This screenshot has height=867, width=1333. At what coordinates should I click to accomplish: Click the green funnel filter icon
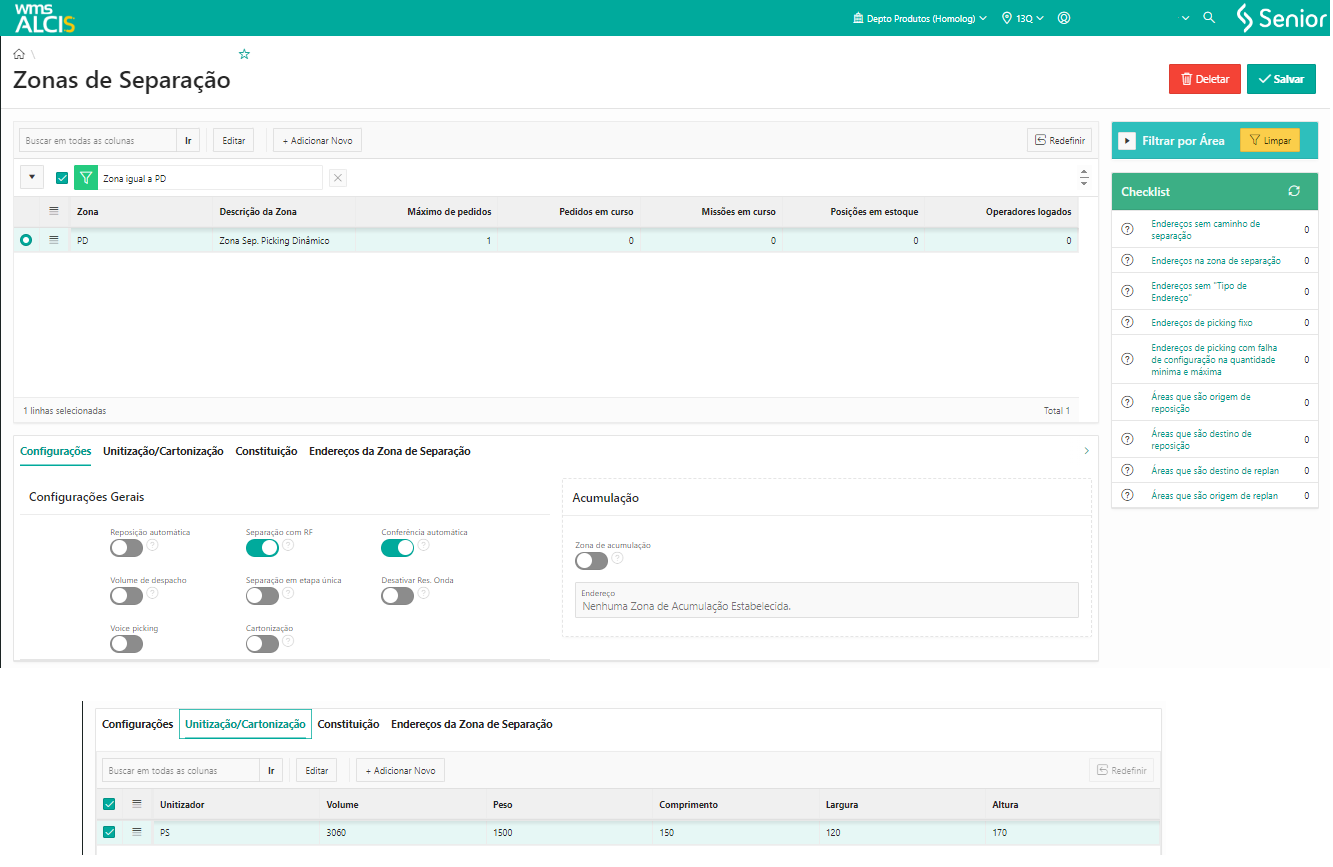tap(86, 178)
